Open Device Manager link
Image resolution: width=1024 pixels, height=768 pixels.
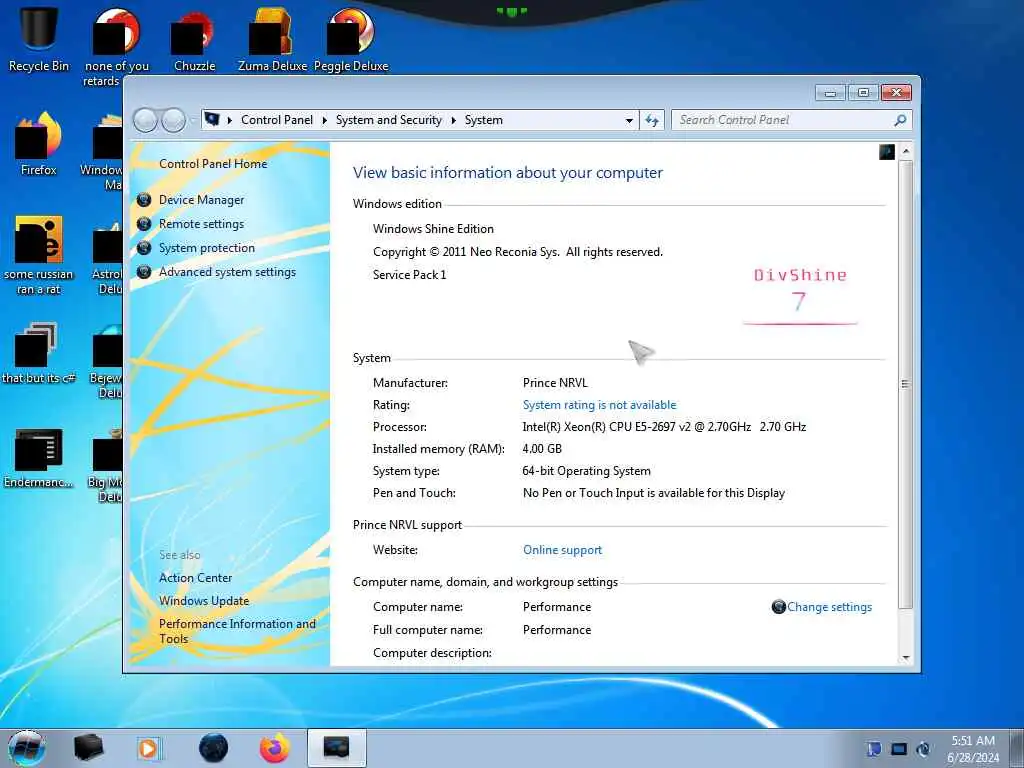tap(201, 200)
